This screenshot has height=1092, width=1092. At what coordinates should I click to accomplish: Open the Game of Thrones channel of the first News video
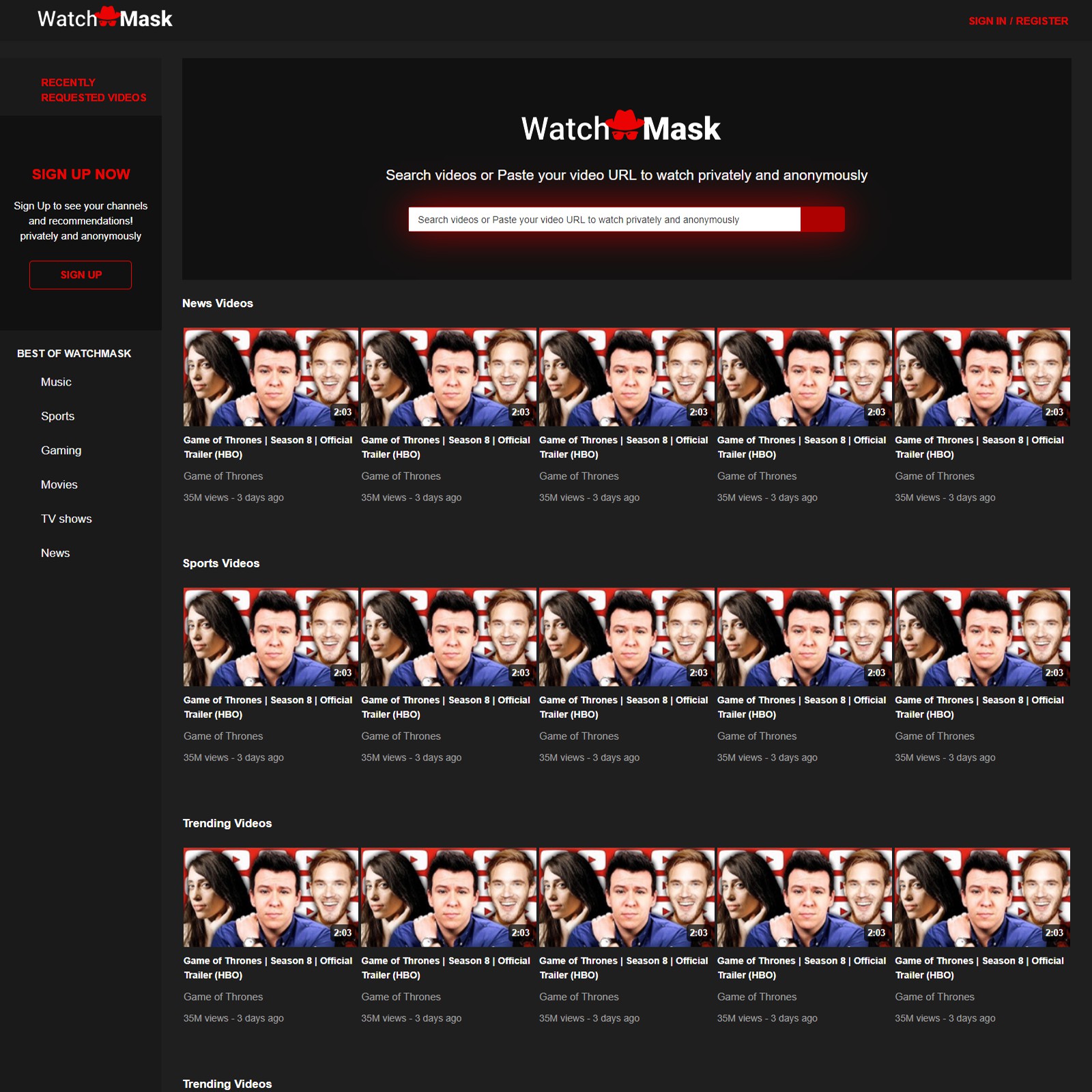[x=223, y=476]
